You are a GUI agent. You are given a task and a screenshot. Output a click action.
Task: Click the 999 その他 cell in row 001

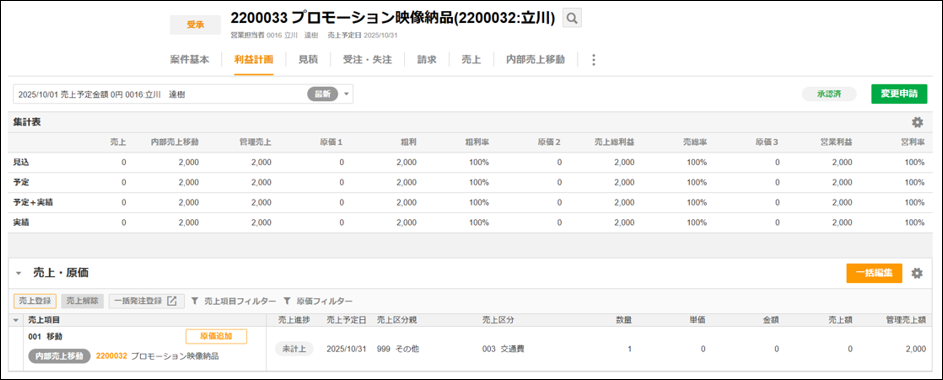[x=398, y=349]
